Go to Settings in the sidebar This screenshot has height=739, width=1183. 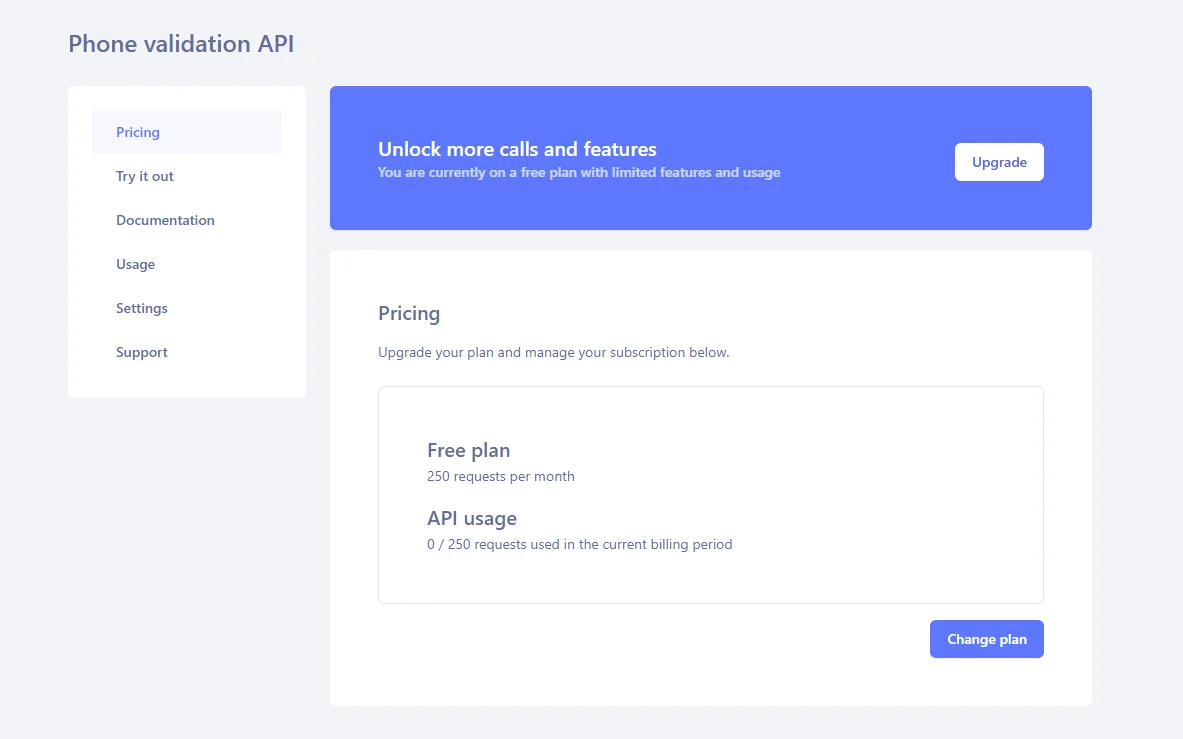click(x=141, y=308)
